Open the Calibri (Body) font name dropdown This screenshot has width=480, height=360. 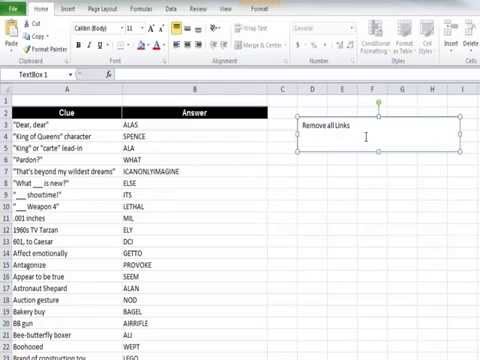(122, 28)
